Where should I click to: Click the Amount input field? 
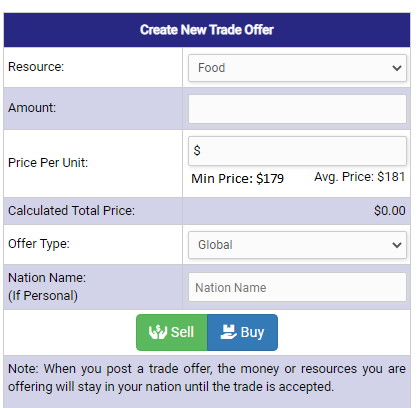[297, 109]
